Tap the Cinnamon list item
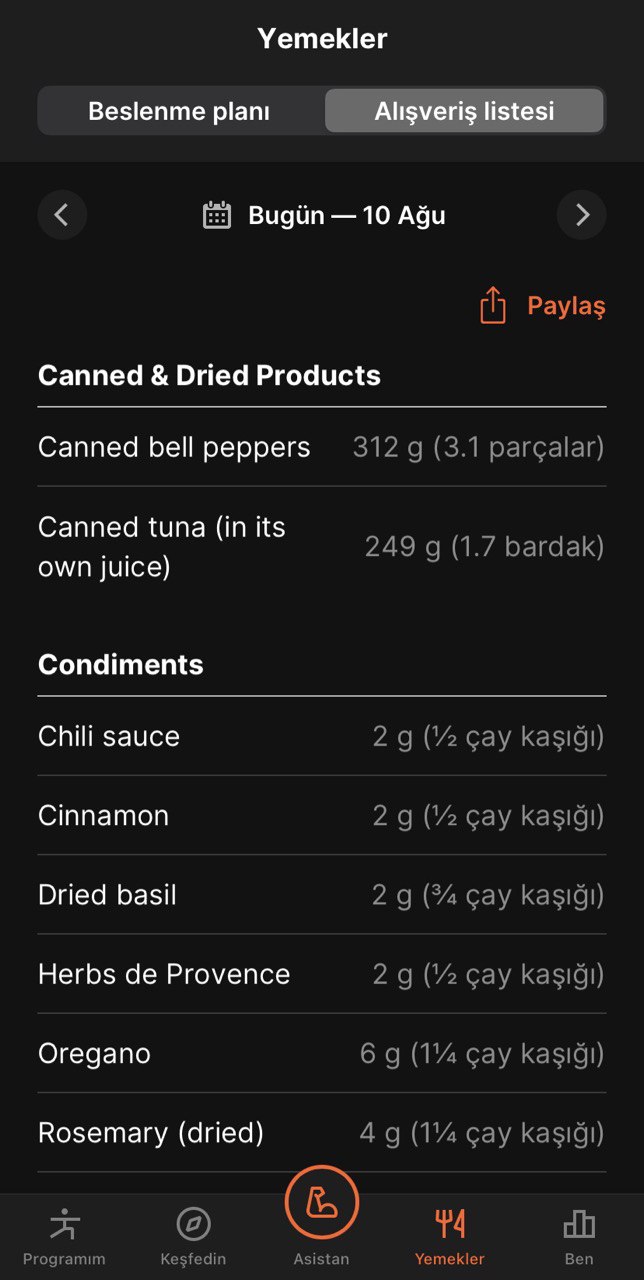The image size is (644, 1280). 322,815
